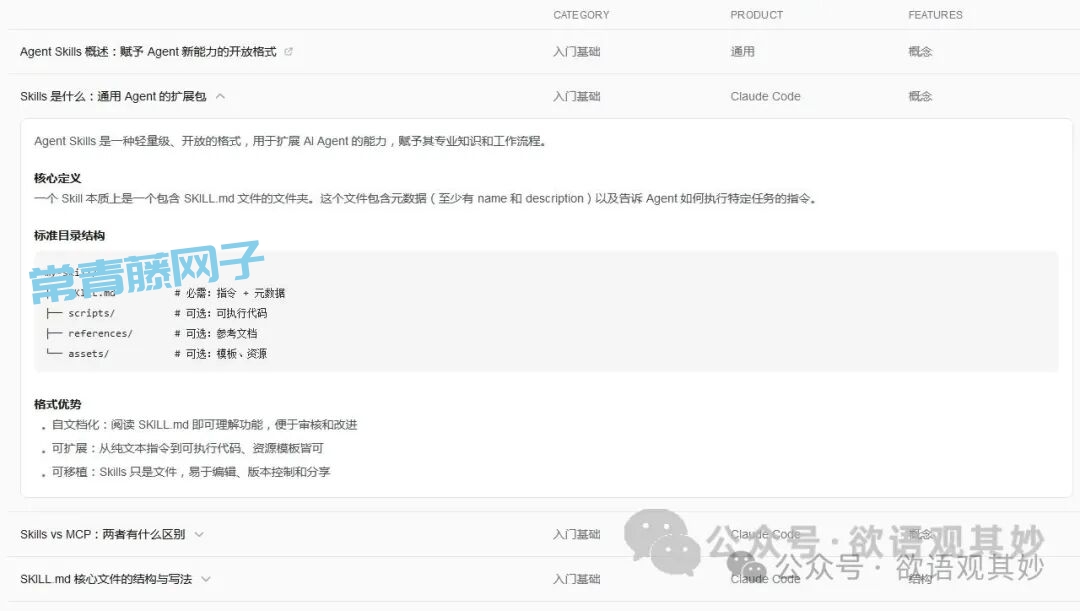This screenshot has height=611, width=1080.
Task: Click the scripts/ line in code block
Action: [x=91, y=313]
